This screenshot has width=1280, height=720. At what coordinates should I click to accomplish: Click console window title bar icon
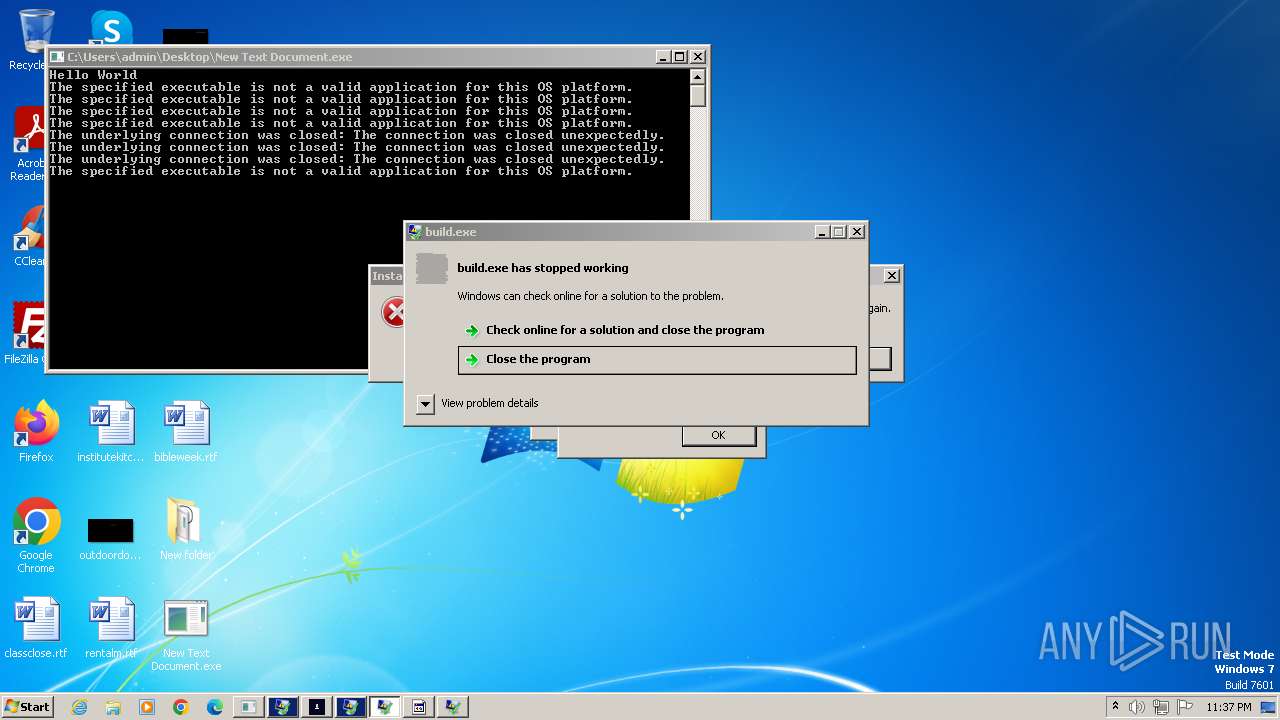pos(57,57)
